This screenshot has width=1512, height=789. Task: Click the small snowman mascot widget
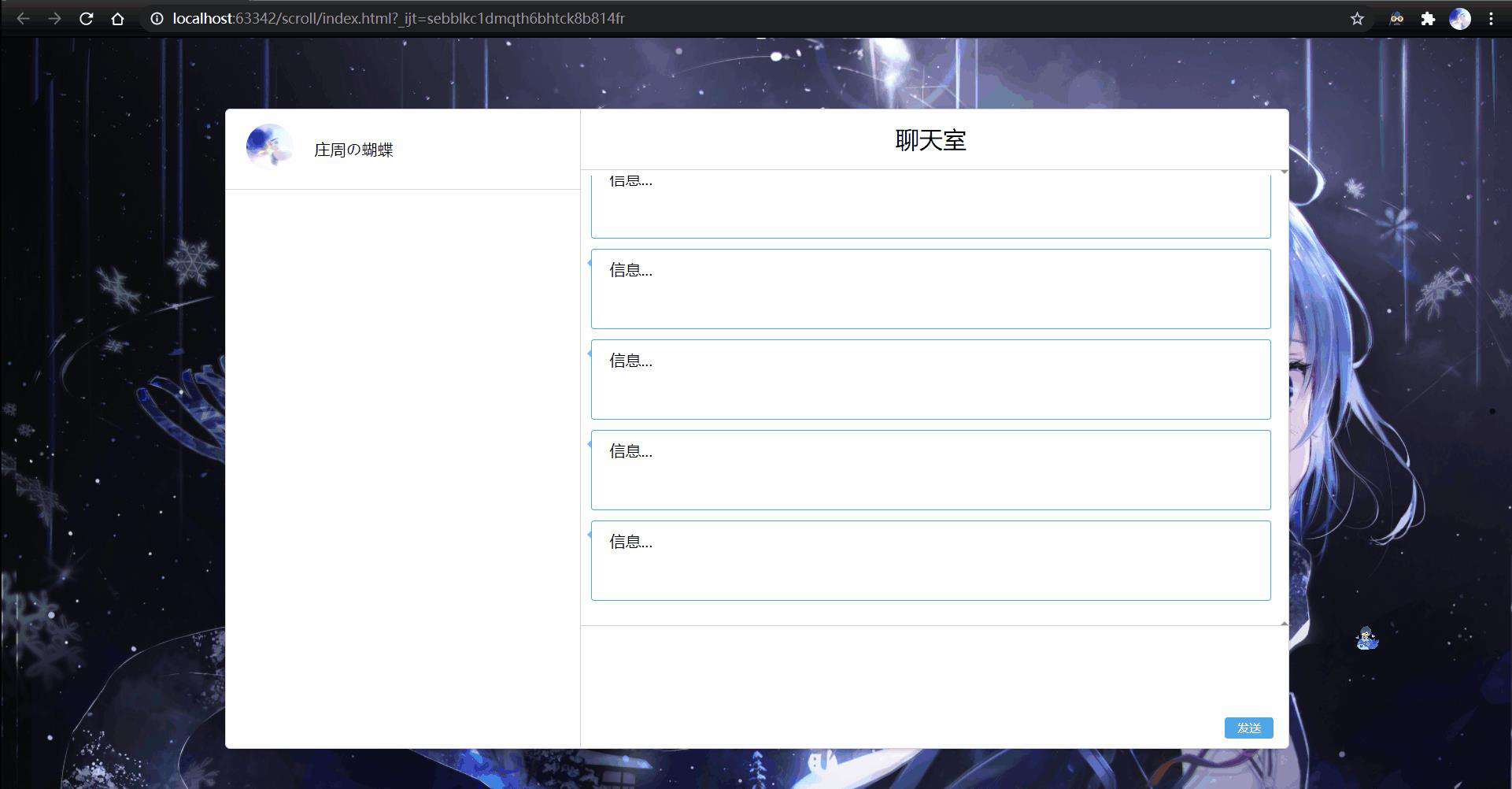pyautogui.click(x=1367, y=638)
